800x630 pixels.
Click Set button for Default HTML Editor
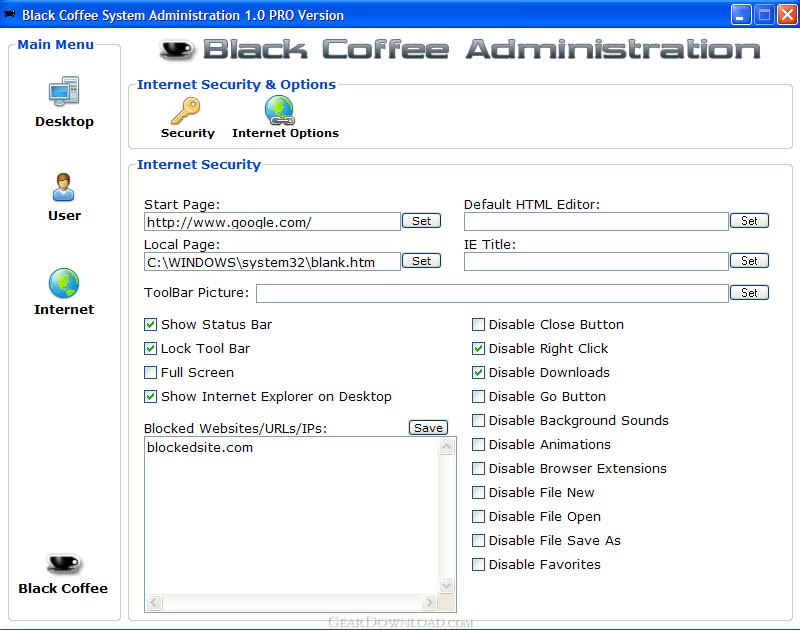pyautogui.click(x=749, y=221)
